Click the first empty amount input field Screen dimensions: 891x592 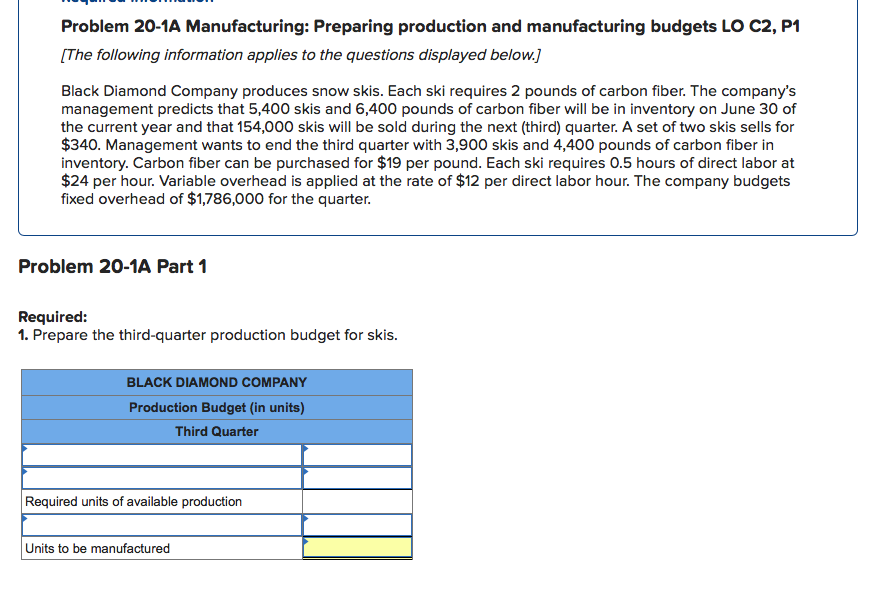(358, 454)
